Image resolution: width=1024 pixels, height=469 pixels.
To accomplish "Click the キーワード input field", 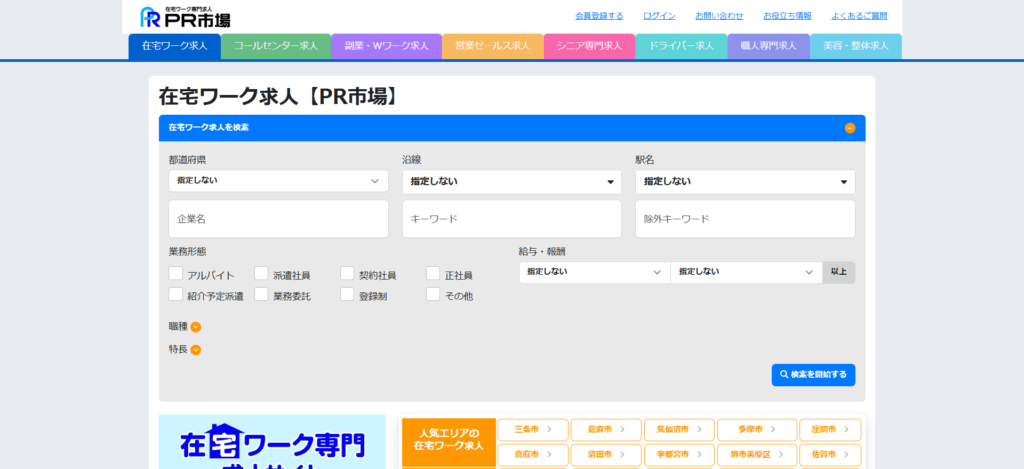I will (x=512, y=219).
